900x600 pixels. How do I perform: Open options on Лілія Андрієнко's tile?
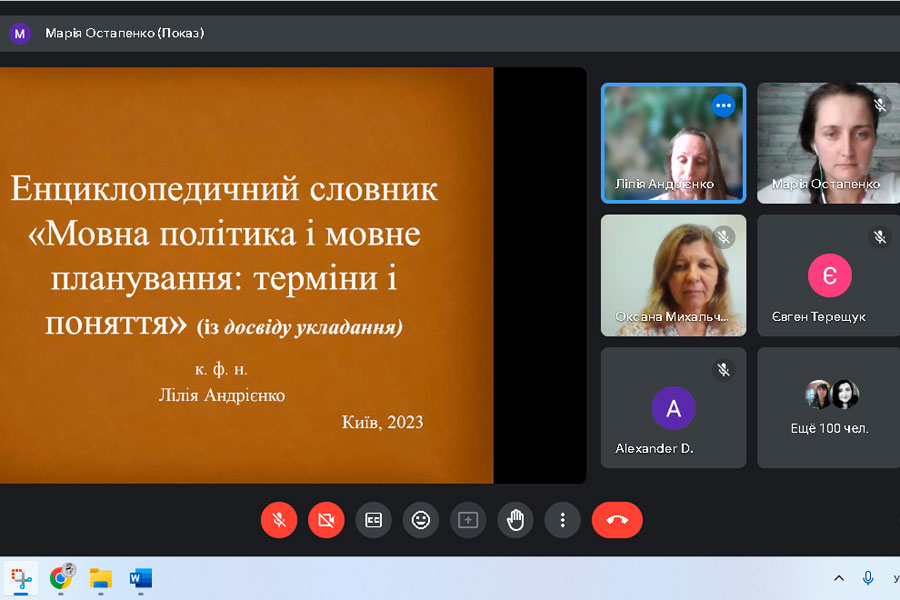723,105
